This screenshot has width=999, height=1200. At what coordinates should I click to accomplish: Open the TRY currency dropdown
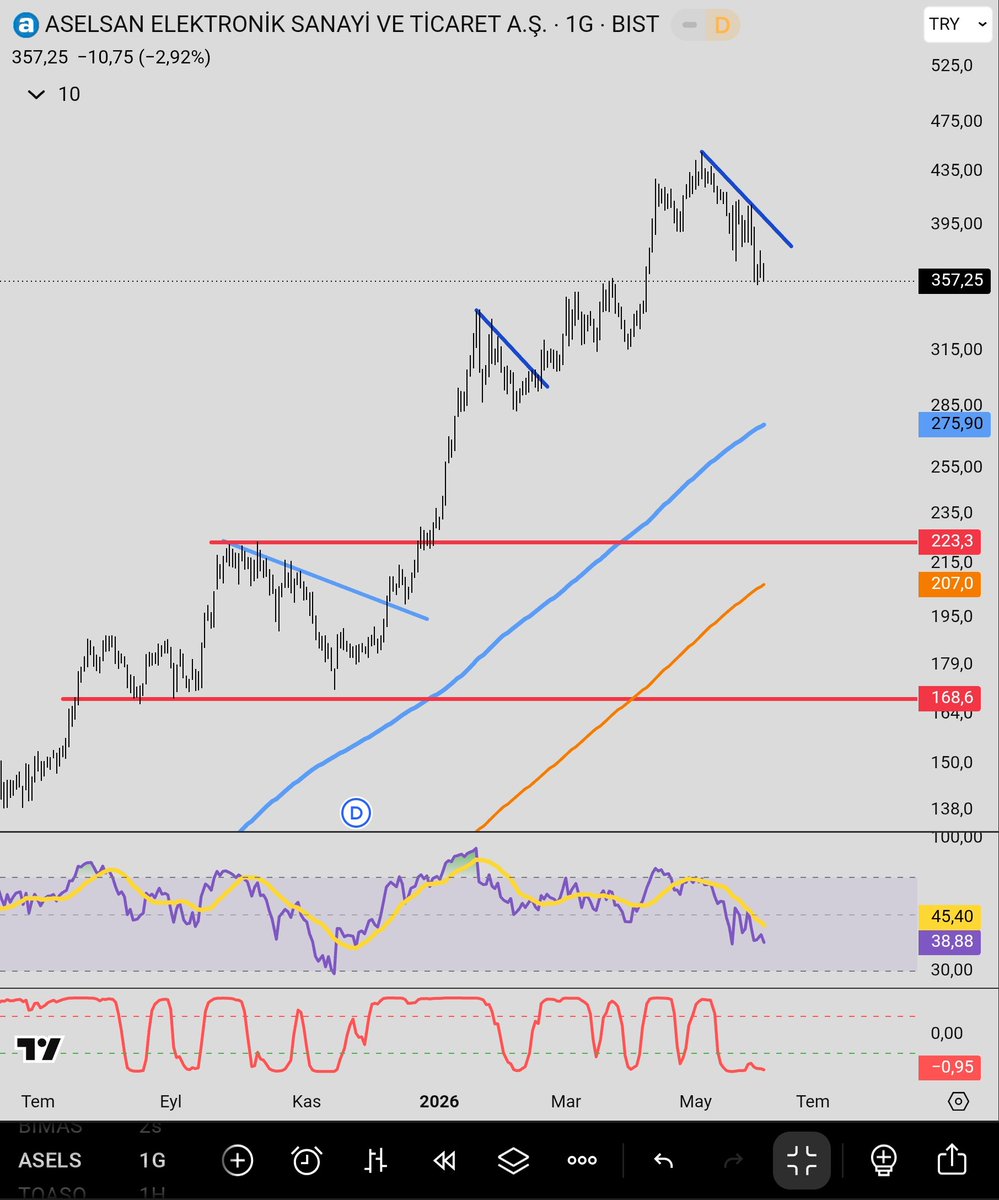click(x=958, y=24)
